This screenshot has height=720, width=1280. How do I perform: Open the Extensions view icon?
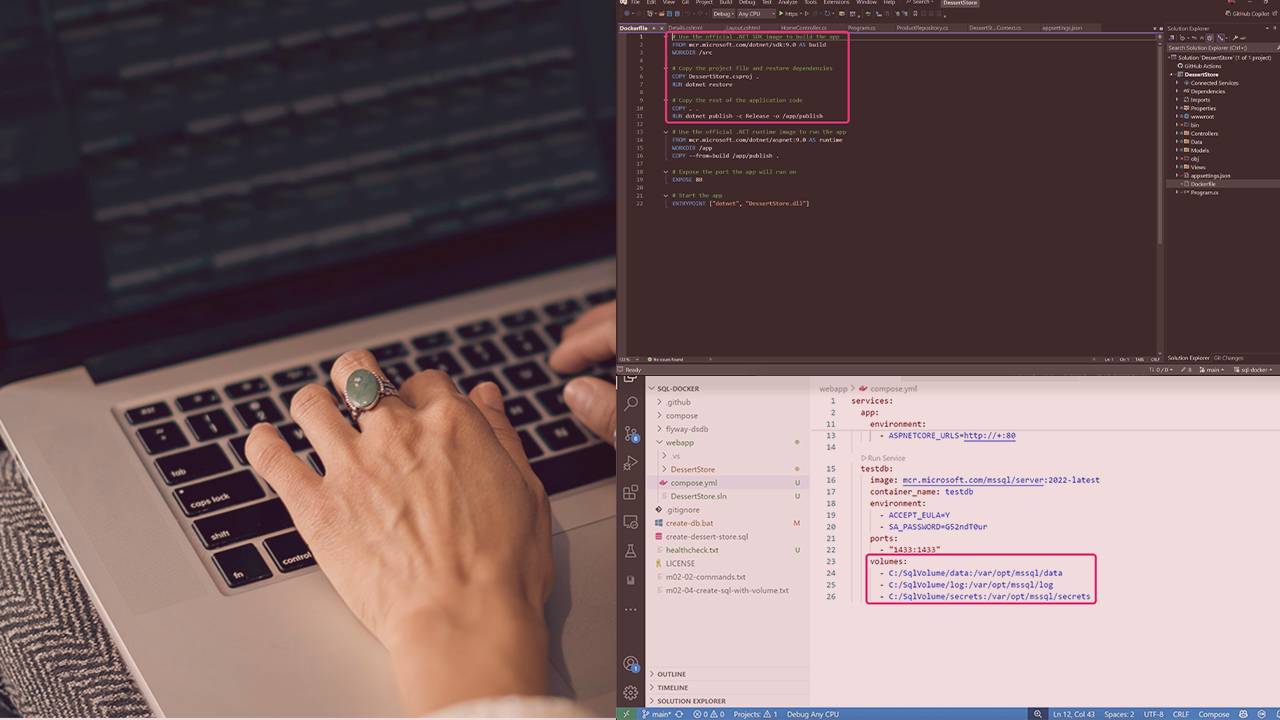coord(630,493)
